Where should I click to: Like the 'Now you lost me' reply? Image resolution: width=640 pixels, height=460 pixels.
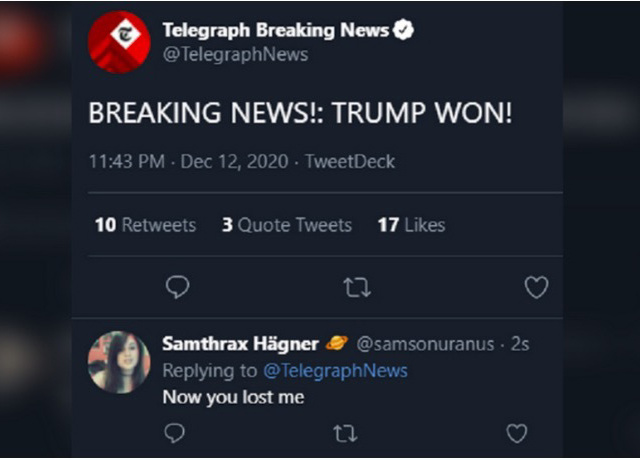click(516, 433)
